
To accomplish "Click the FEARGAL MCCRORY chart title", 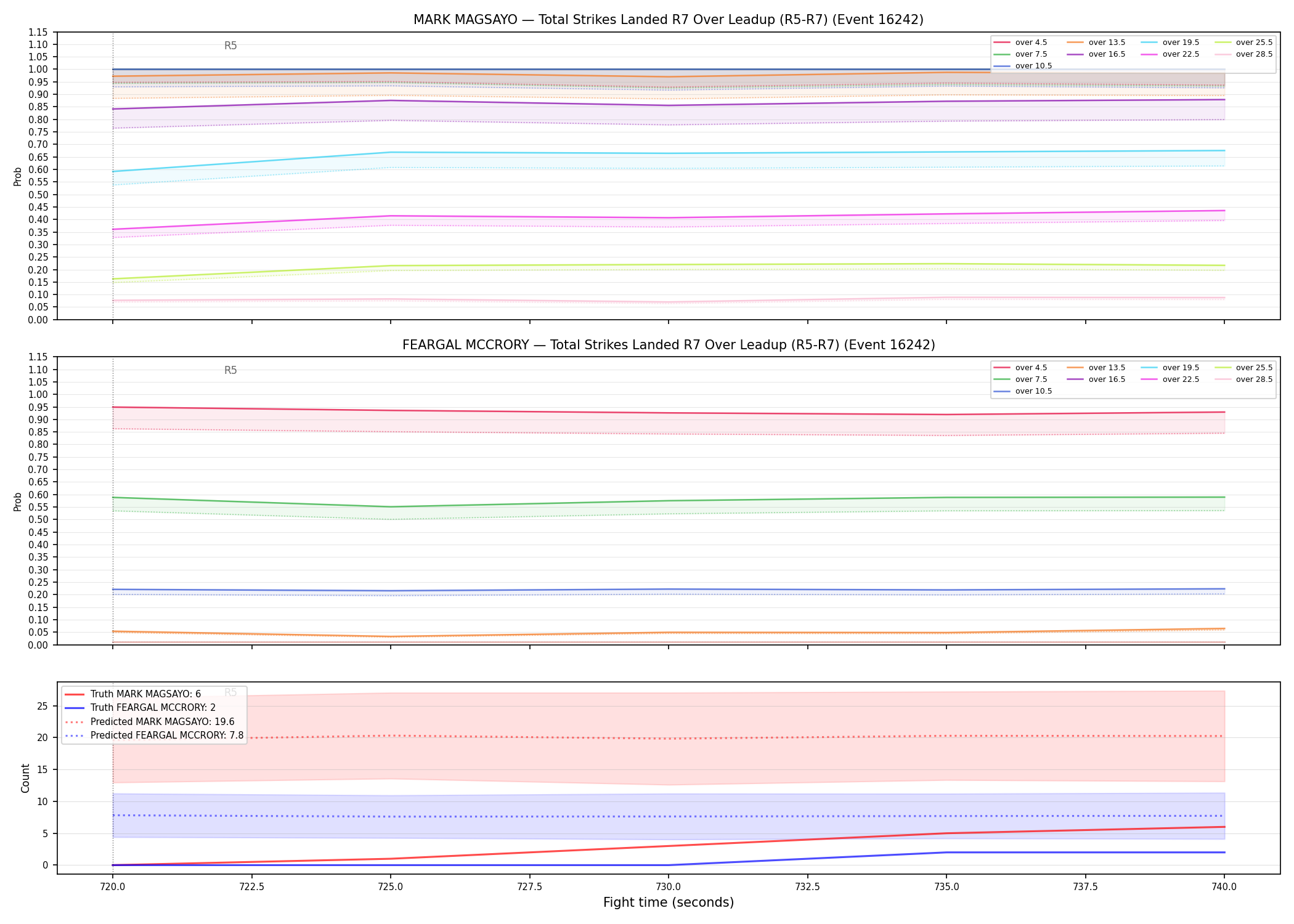I will pyautogui.click(x=669, y=345).
